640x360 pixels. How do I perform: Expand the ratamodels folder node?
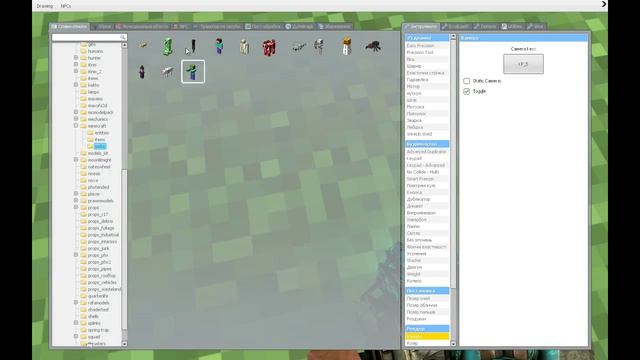[76, 302]
